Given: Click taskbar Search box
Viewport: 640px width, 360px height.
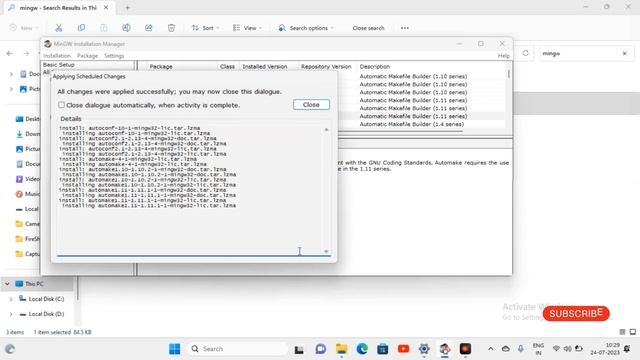Looking at the screenshot, I should tap(238, 349).
